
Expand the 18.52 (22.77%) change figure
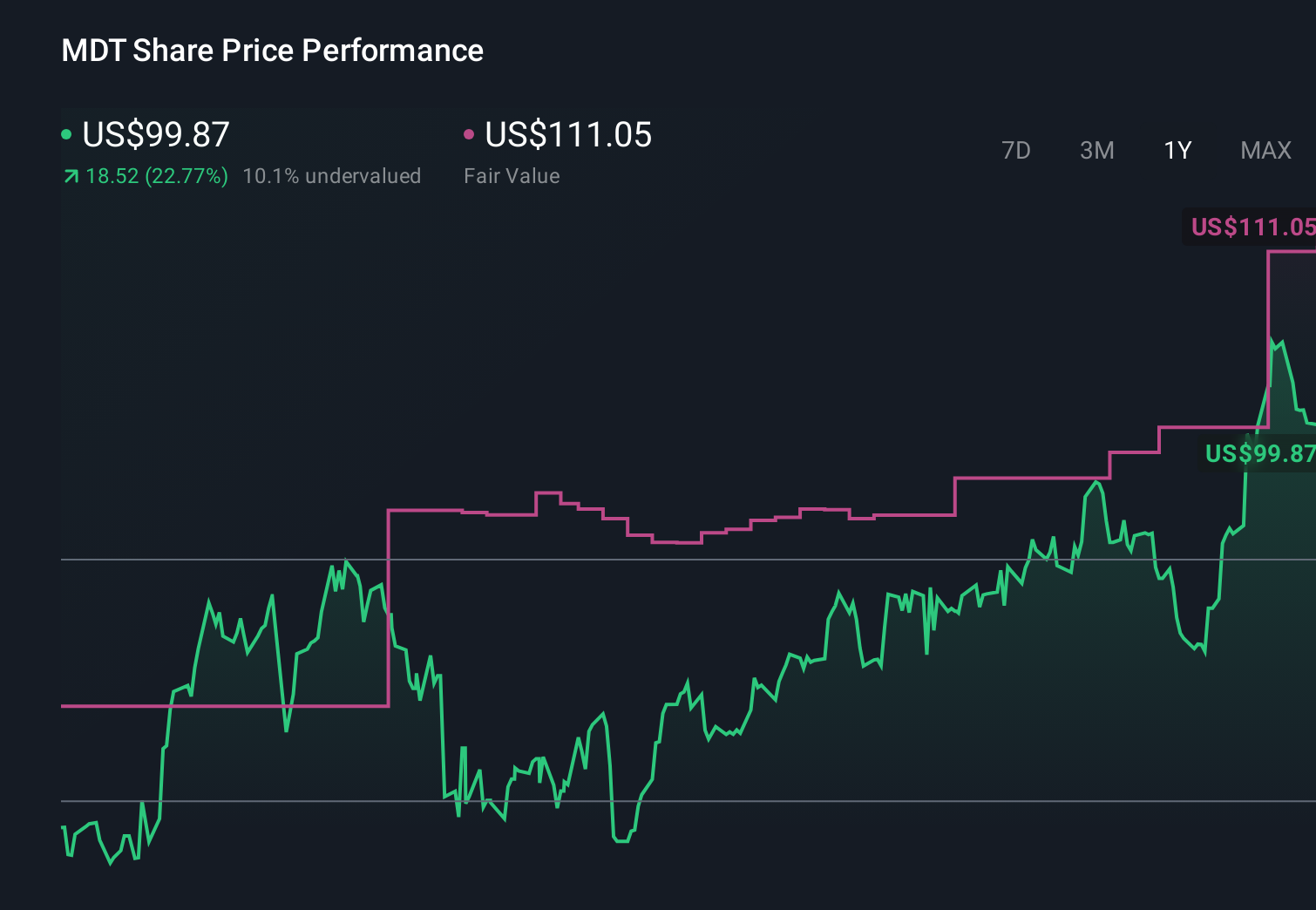[157, 176]
